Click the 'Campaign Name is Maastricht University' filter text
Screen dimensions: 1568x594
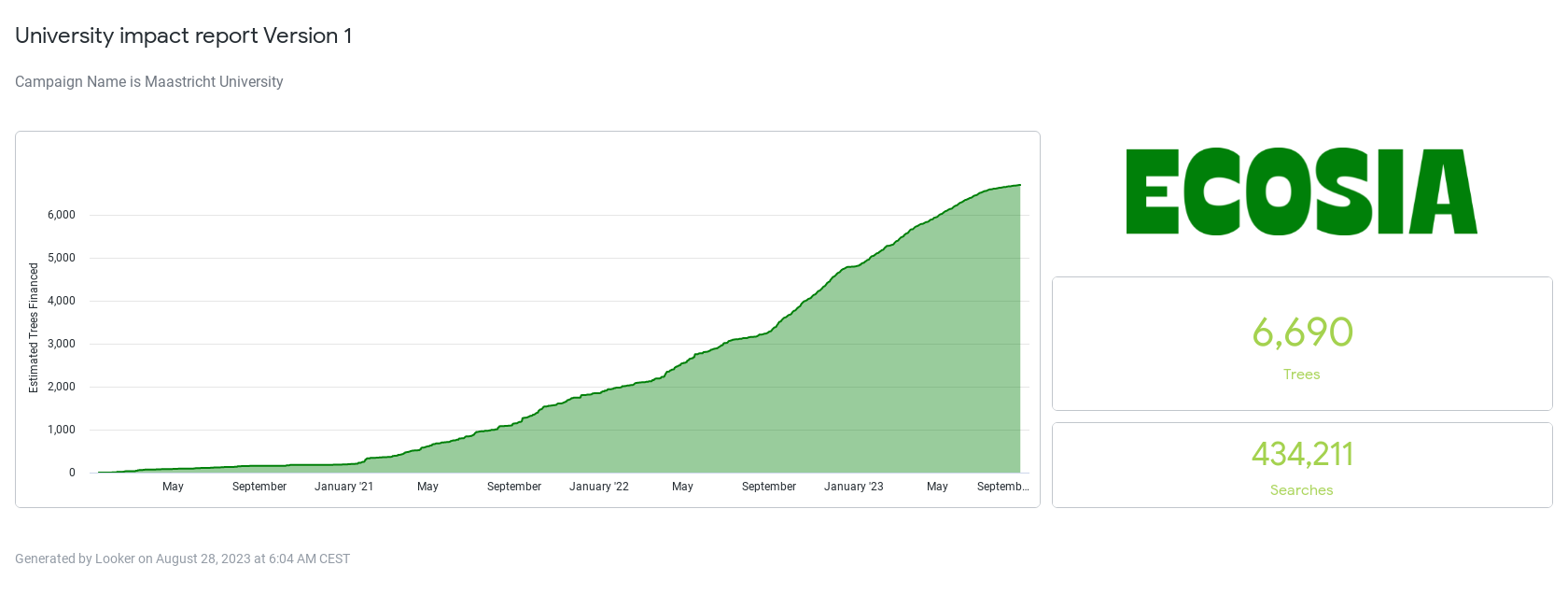click(149, 82)
